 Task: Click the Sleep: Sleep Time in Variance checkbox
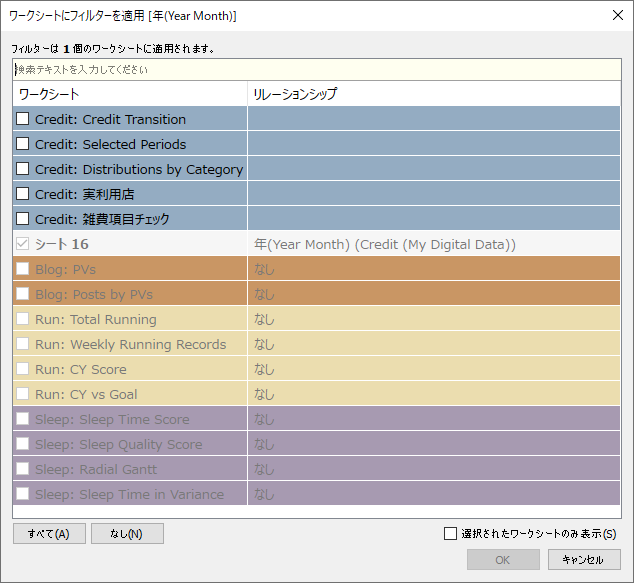point(23,493)
